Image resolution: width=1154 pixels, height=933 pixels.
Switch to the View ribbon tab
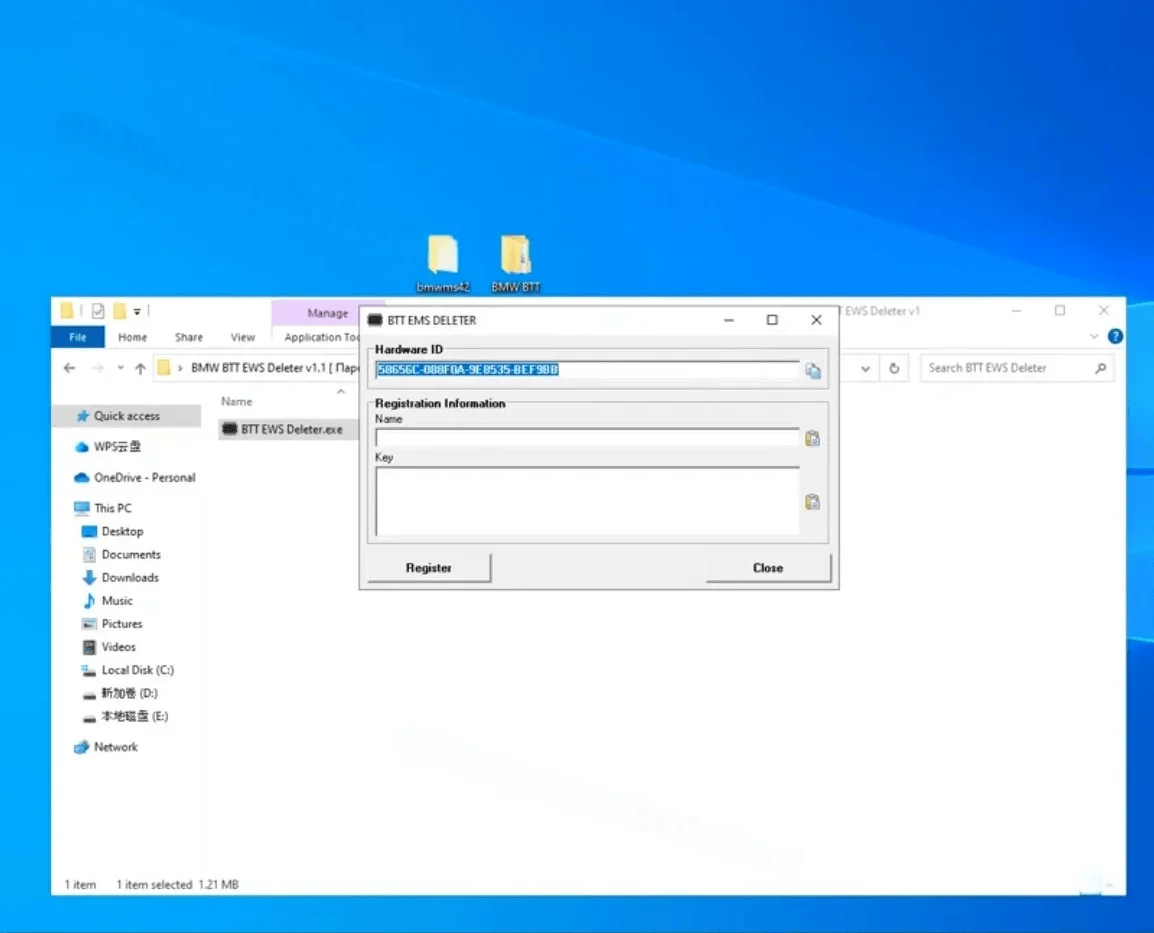click(x=242, y=337)
